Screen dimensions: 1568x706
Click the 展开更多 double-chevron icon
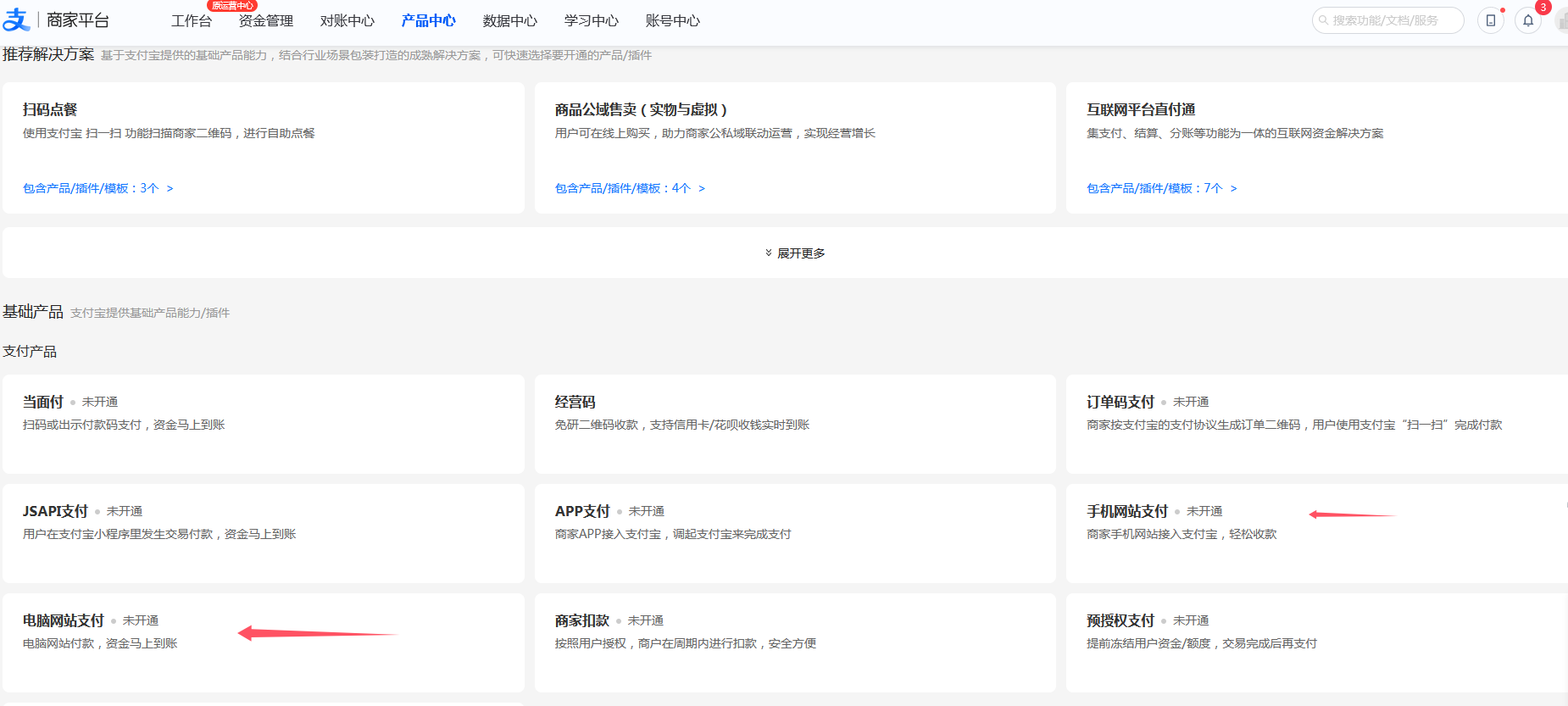point(769,253)
